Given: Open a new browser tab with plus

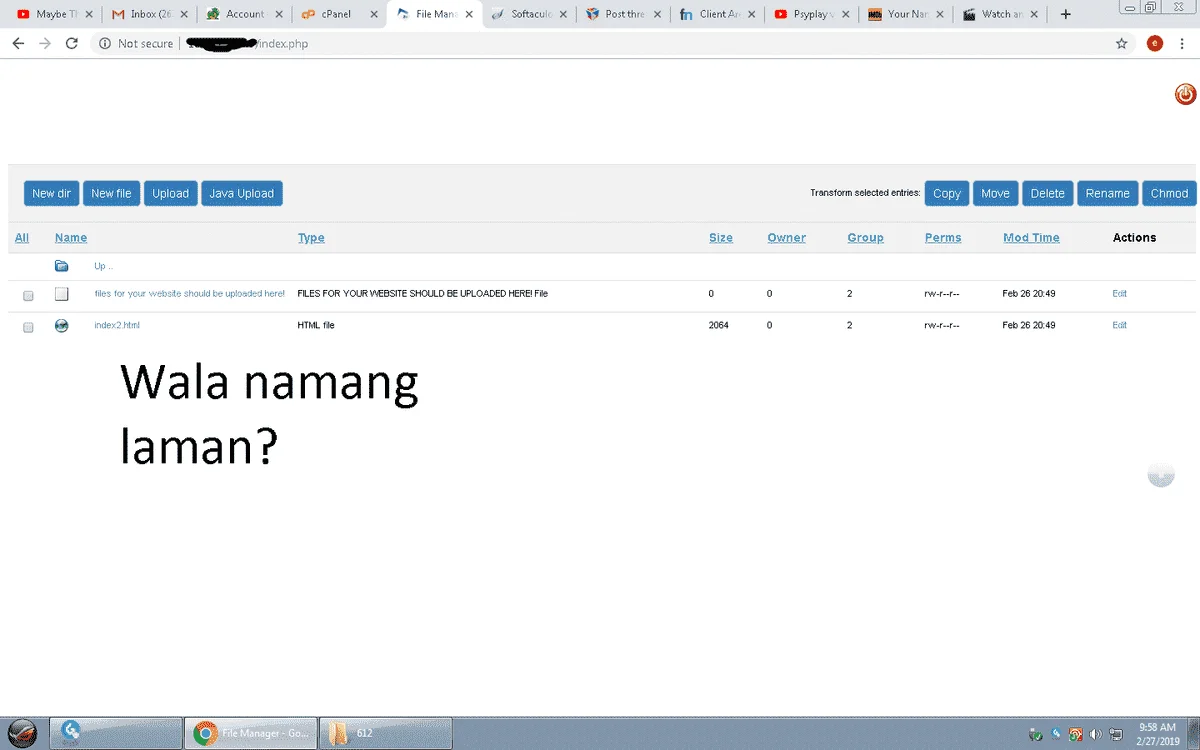Looking at the screenshot, I should pos(1066,14).
